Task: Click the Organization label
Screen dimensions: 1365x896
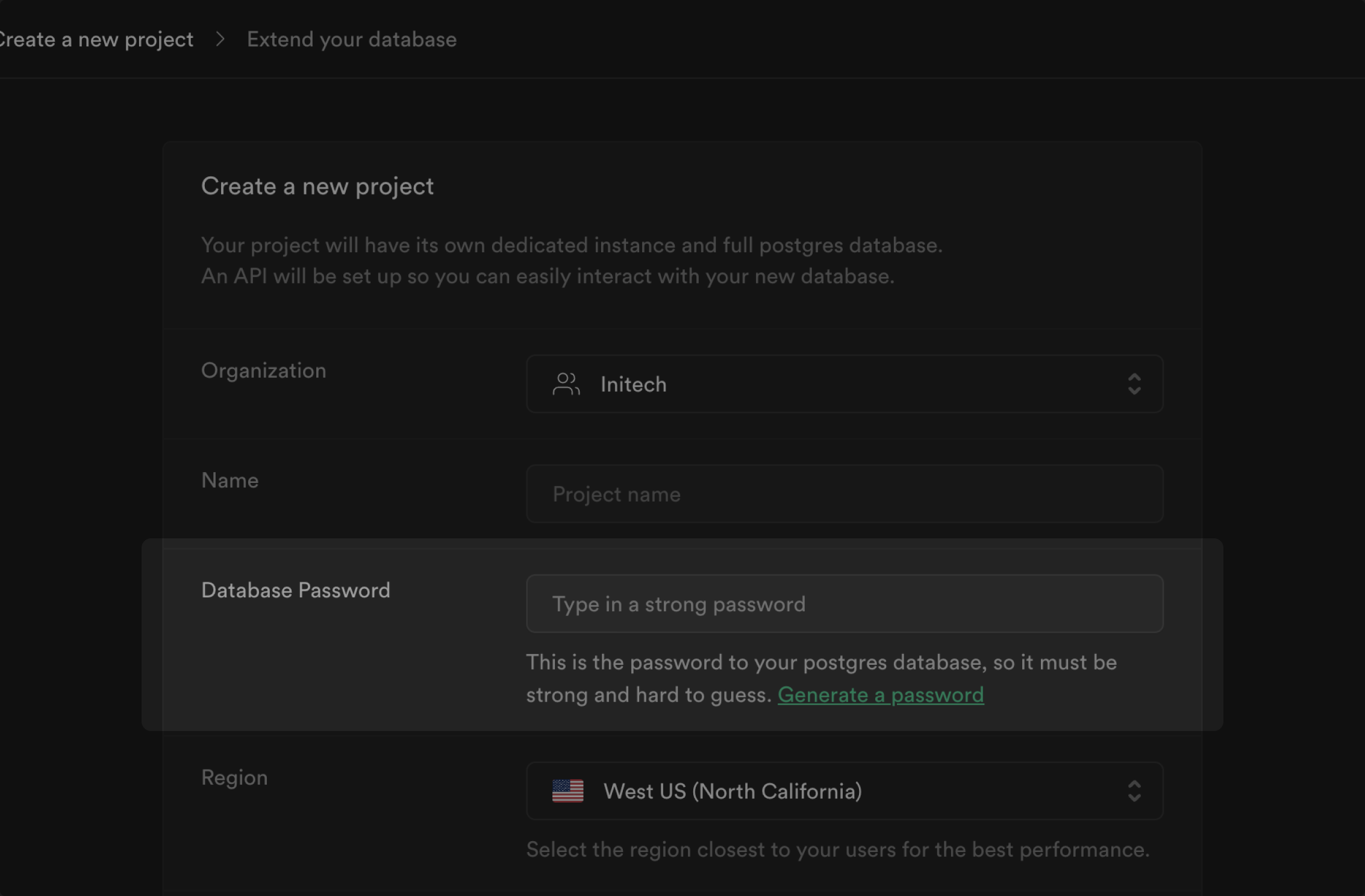Action: click(263, 370)
